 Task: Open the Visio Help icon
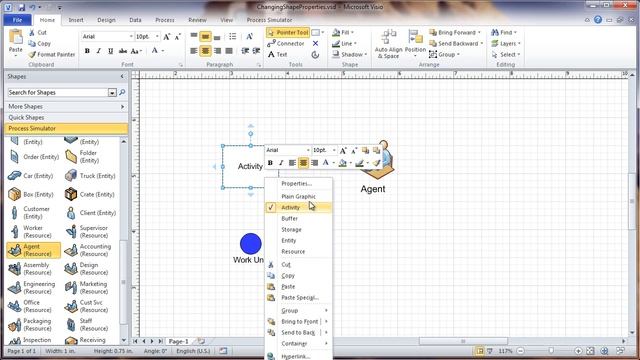pos(598,20)
